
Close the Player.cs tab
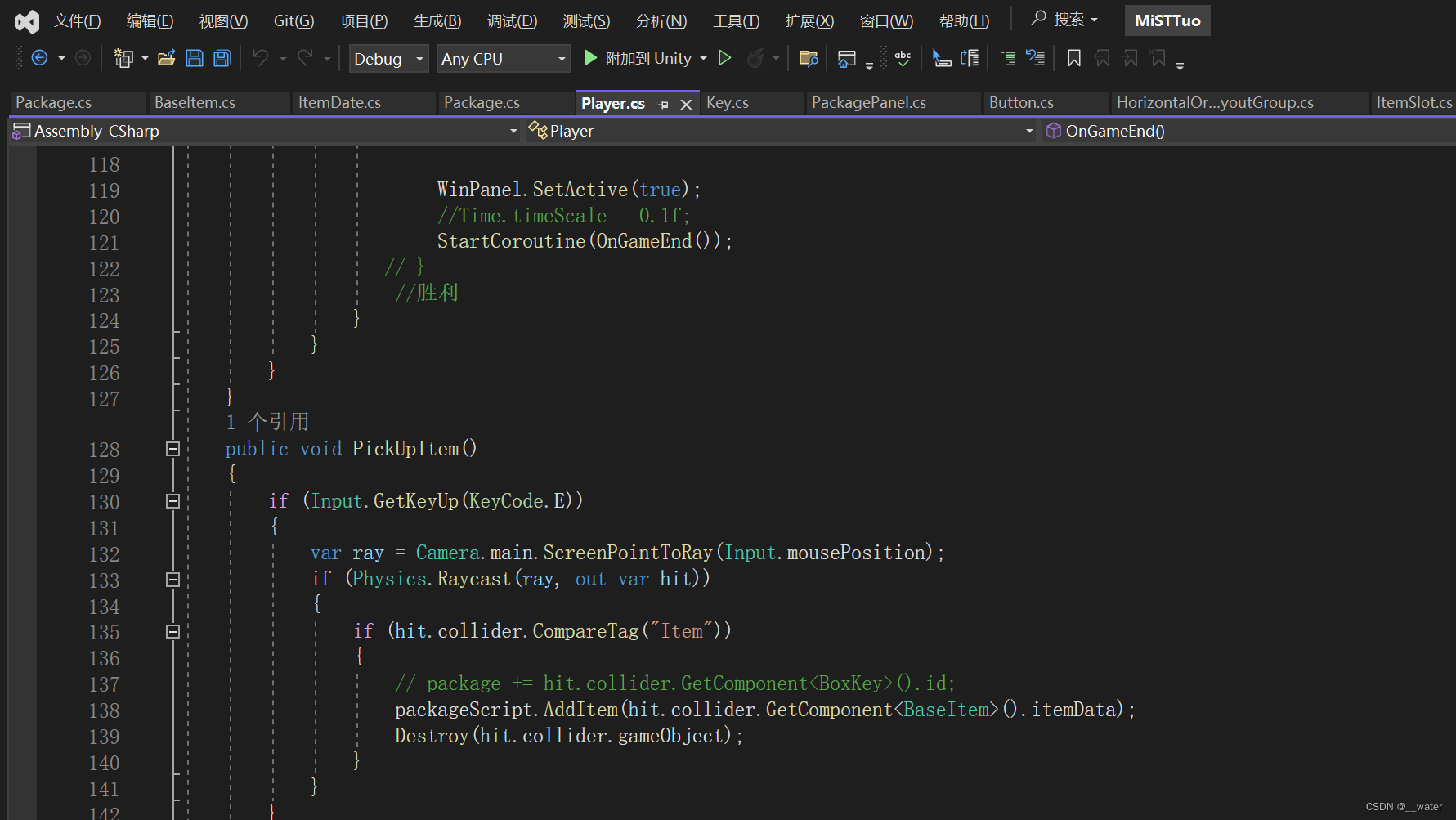click(x=687, y=104)
